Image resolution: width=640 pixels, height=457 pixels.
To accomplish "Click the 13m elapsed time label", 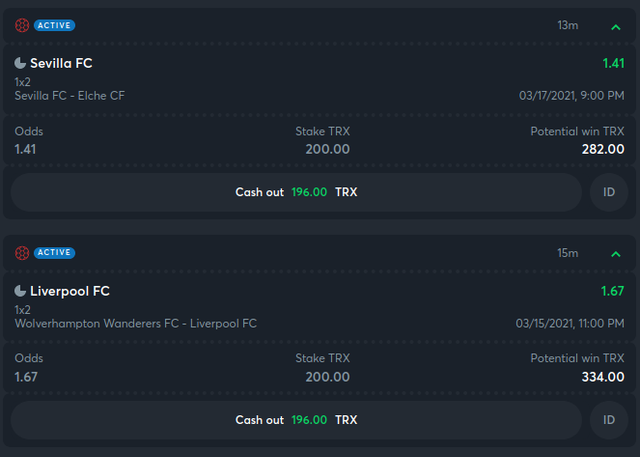I will (x=568, y=25).
